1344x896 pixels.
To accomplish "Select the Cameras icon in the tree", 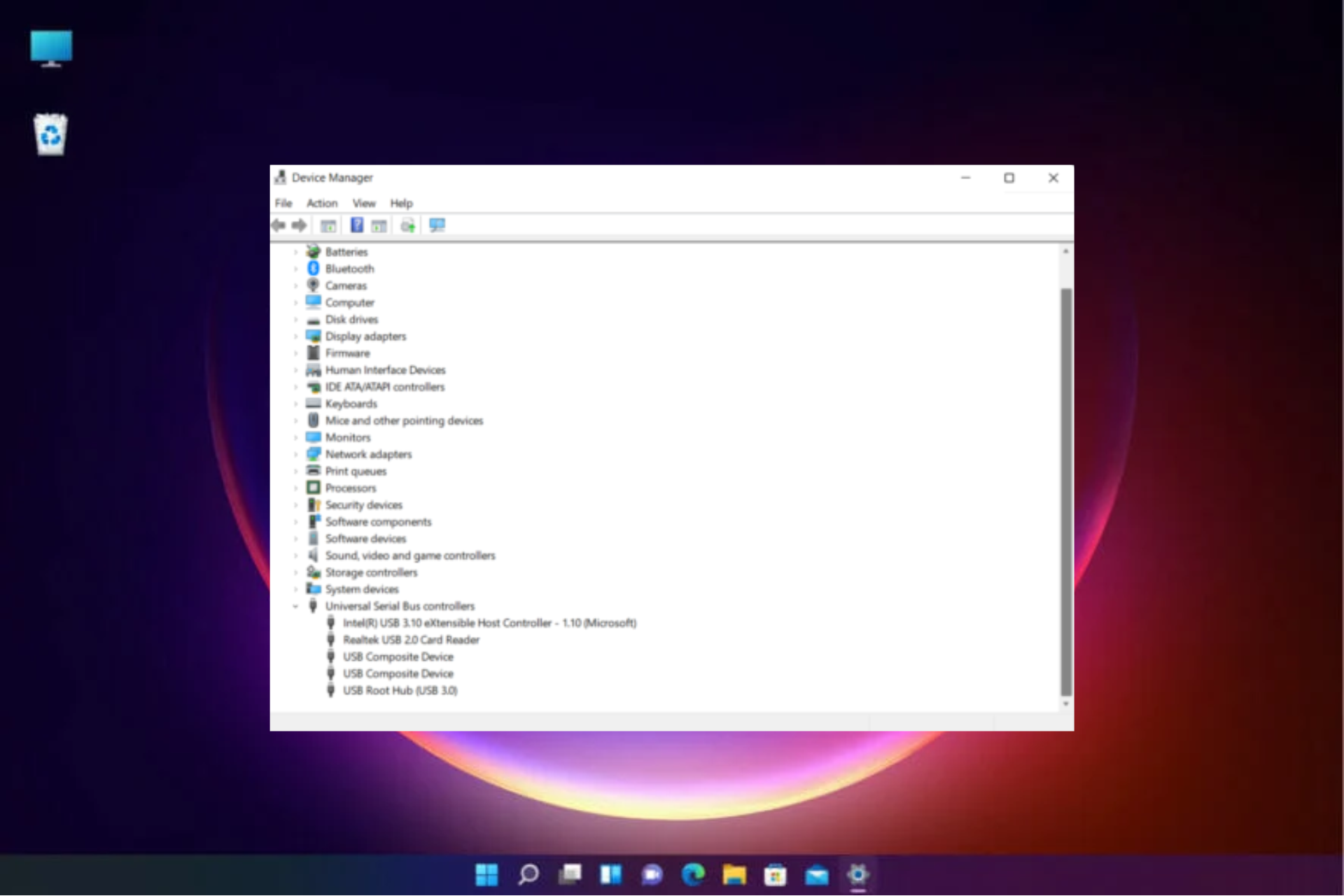I will click(x=314, y=285).
